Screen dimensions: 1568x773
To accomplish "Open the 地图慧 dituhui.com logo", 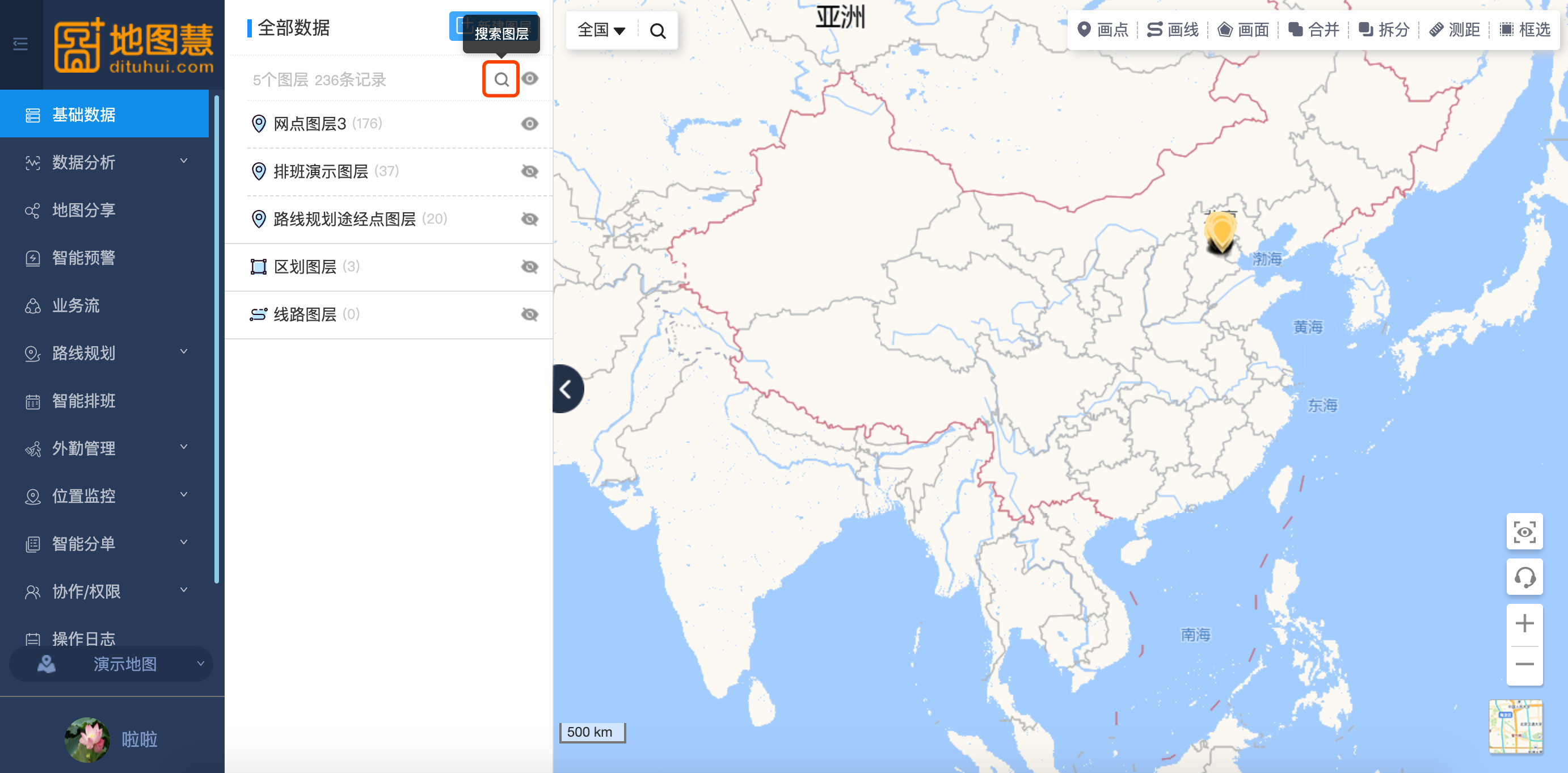I will [x=134, y=45].
